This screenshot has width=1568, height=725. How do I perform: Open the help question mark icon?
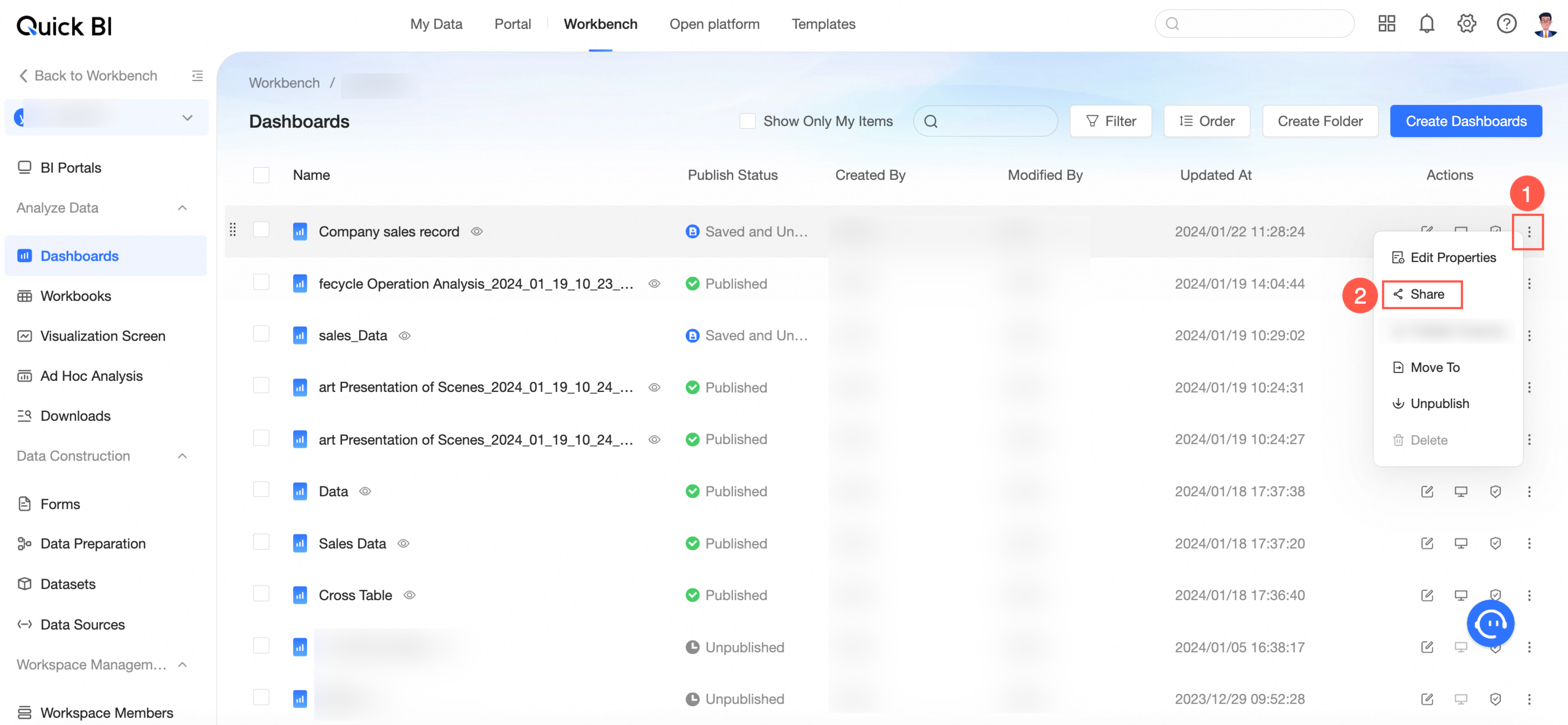[x=1507, y=24]
